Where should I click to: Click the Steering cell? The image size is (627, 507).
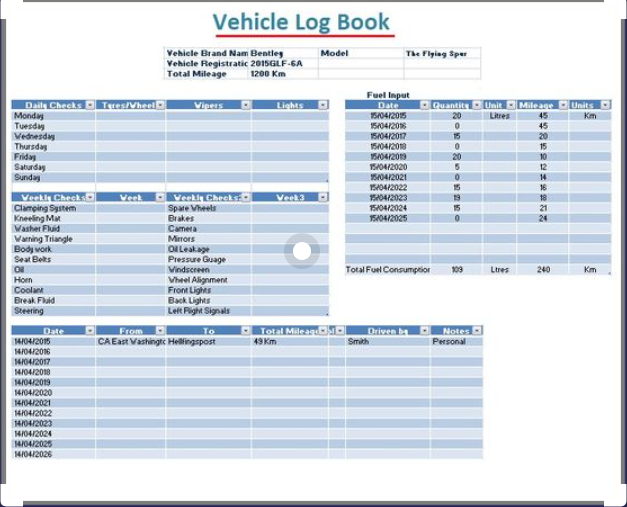pos(53,311)
